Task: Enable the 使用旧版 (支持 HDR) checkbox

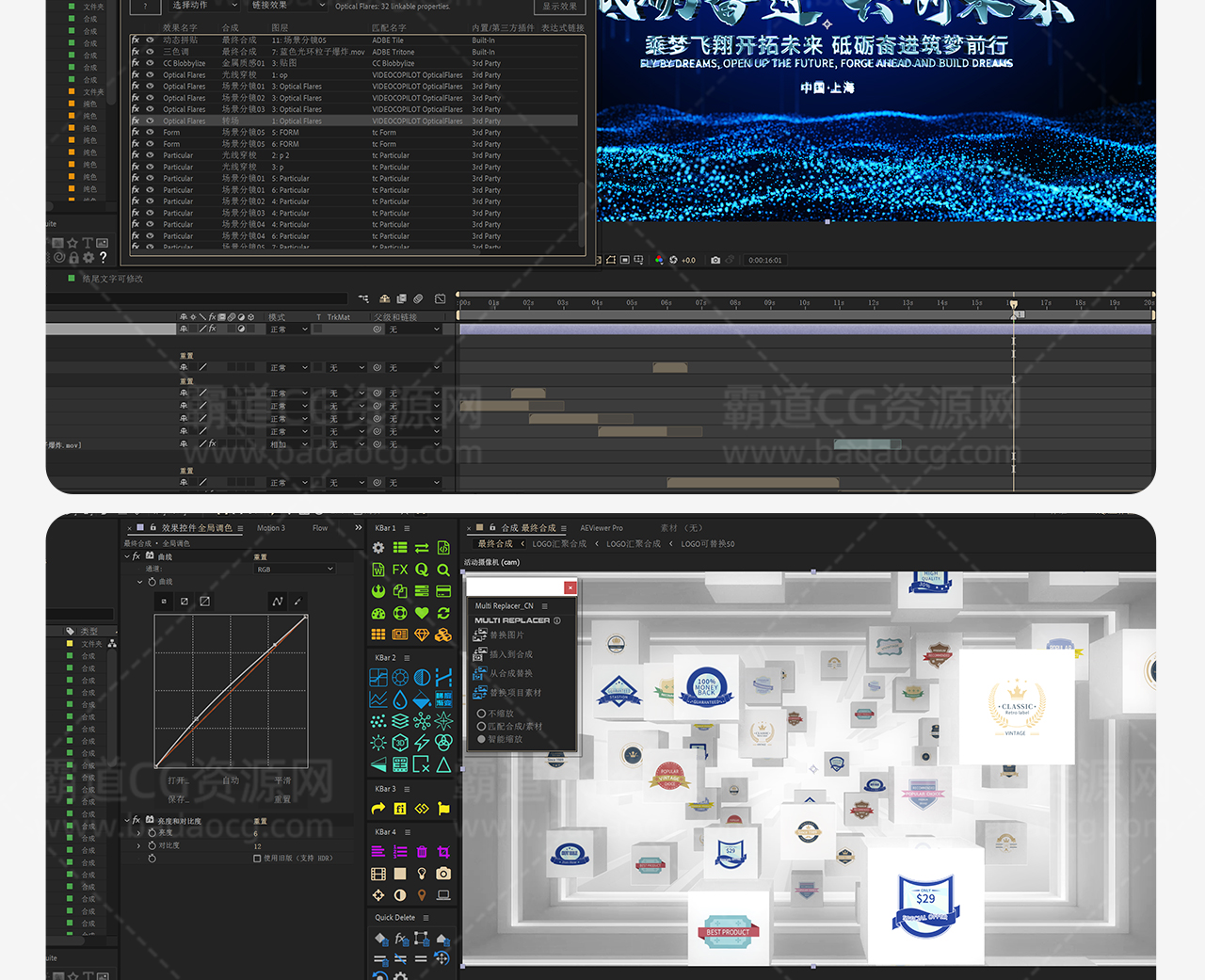Action: click(257, 858)
